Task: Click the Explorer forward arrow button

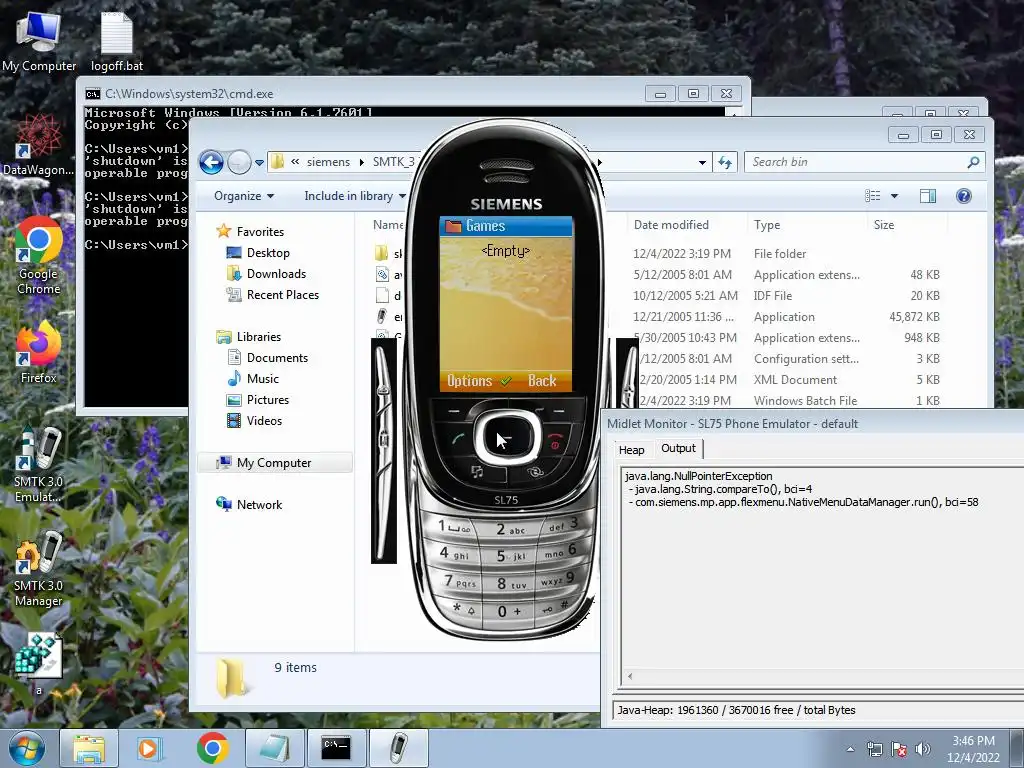Action: (239, 162)
